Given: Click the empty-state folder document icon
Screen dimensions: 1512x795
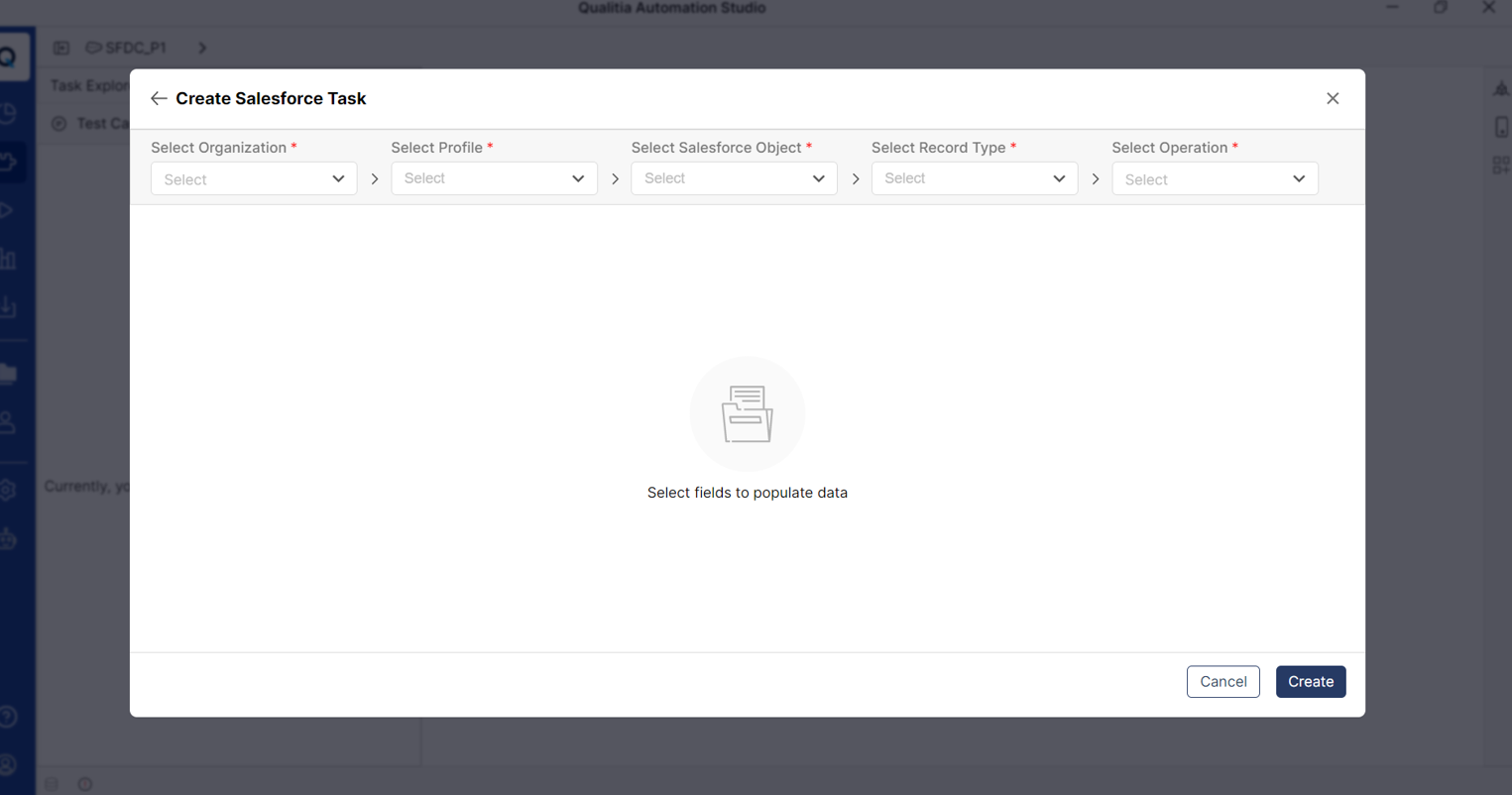Looking at the screenshot, I should [748, 413].
